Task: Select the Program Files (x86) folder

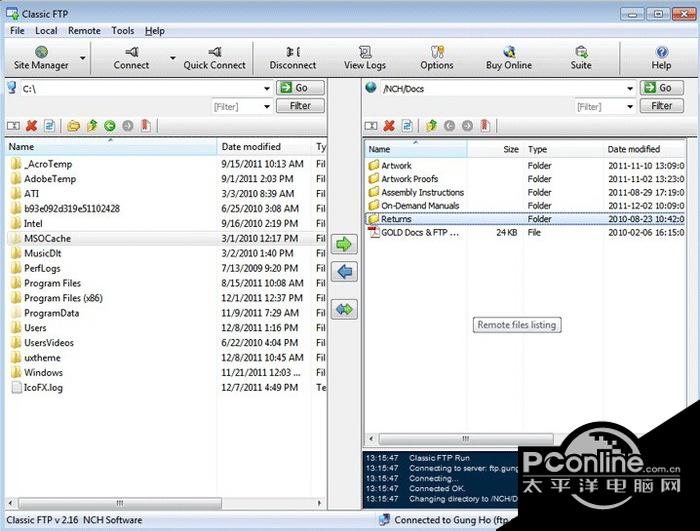Action: pyautogui.click(x=166, y=298)
